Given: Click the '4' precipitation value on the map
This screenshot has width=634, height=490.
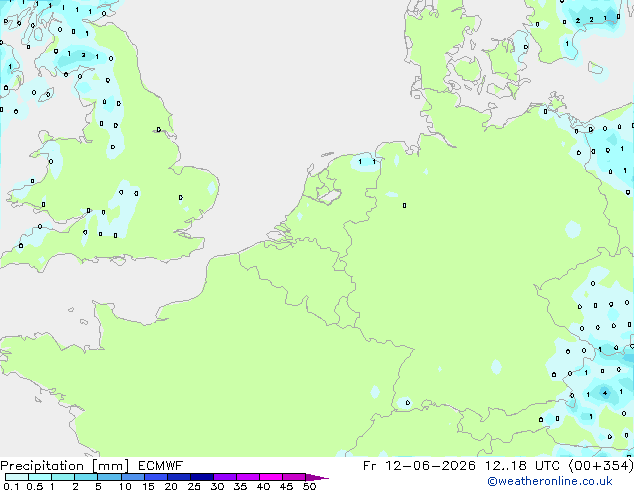Looking at the screenshot, I should pos(605,393).
